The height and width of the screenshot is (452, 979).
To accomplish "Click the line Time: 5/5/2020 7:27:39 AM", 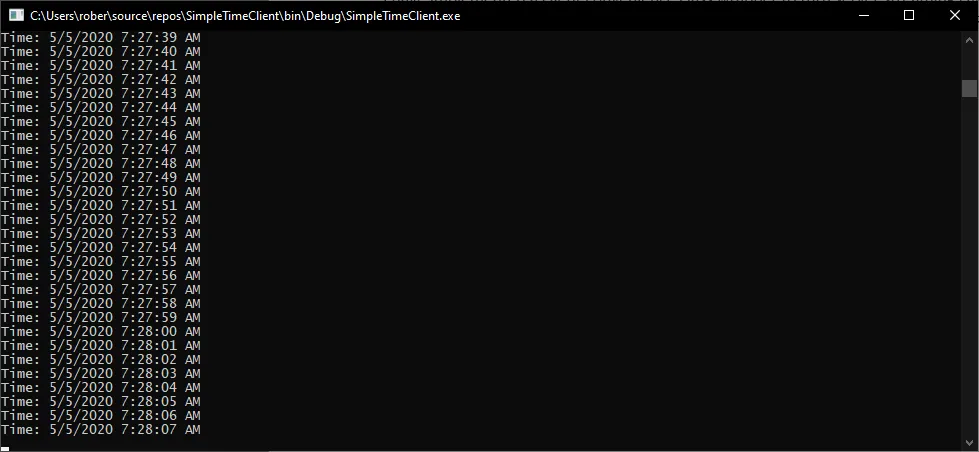I will [101, 37].
